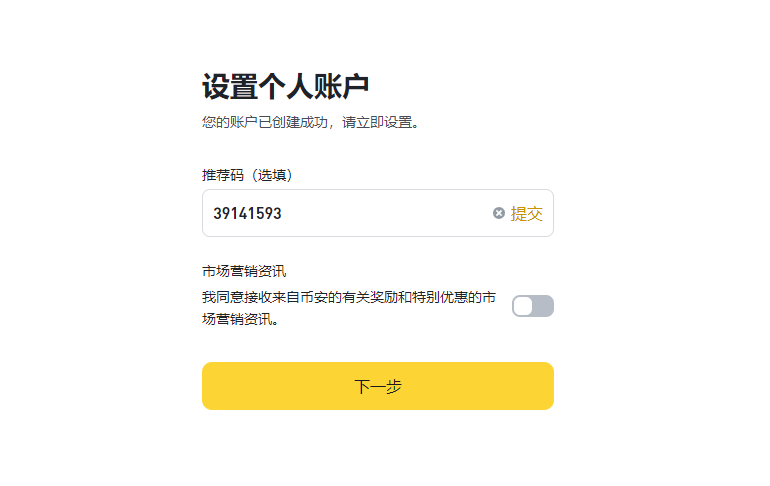Enable the 市场营销资讯 toggle switch
This screenshot has height=486, width=770.
click(533, 306)
